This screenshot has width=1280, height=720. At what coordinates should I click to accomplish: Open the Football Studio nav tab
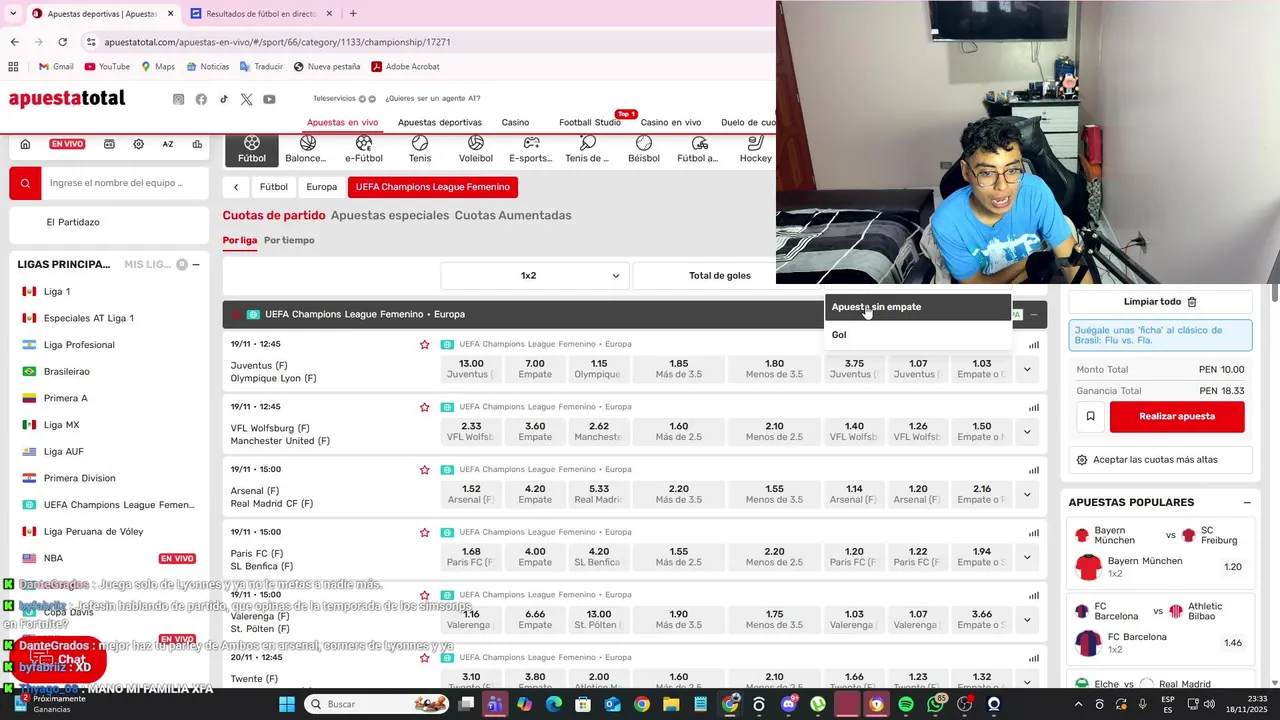(x=590, y=122)
